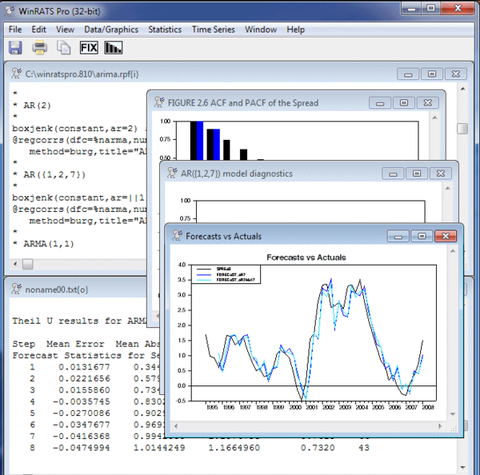The image size is (480, 475).
Task: Maximize the arima.rpf editor window
Action: (x=432, y=74)
